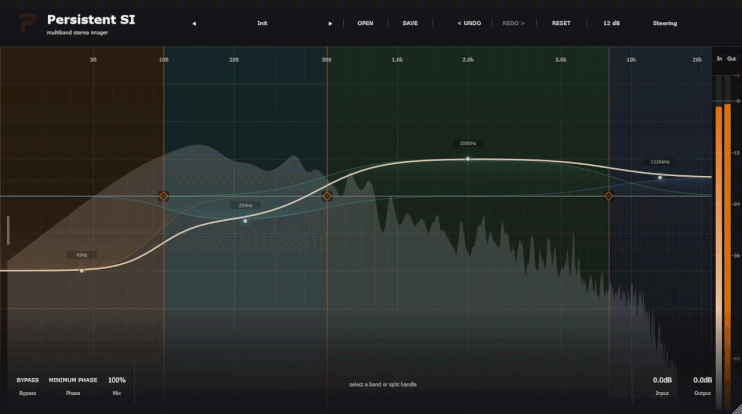Viewport: 742px width, 414px height.
Task: Click the 224Hz frequency label
Action: pos(245,205)
